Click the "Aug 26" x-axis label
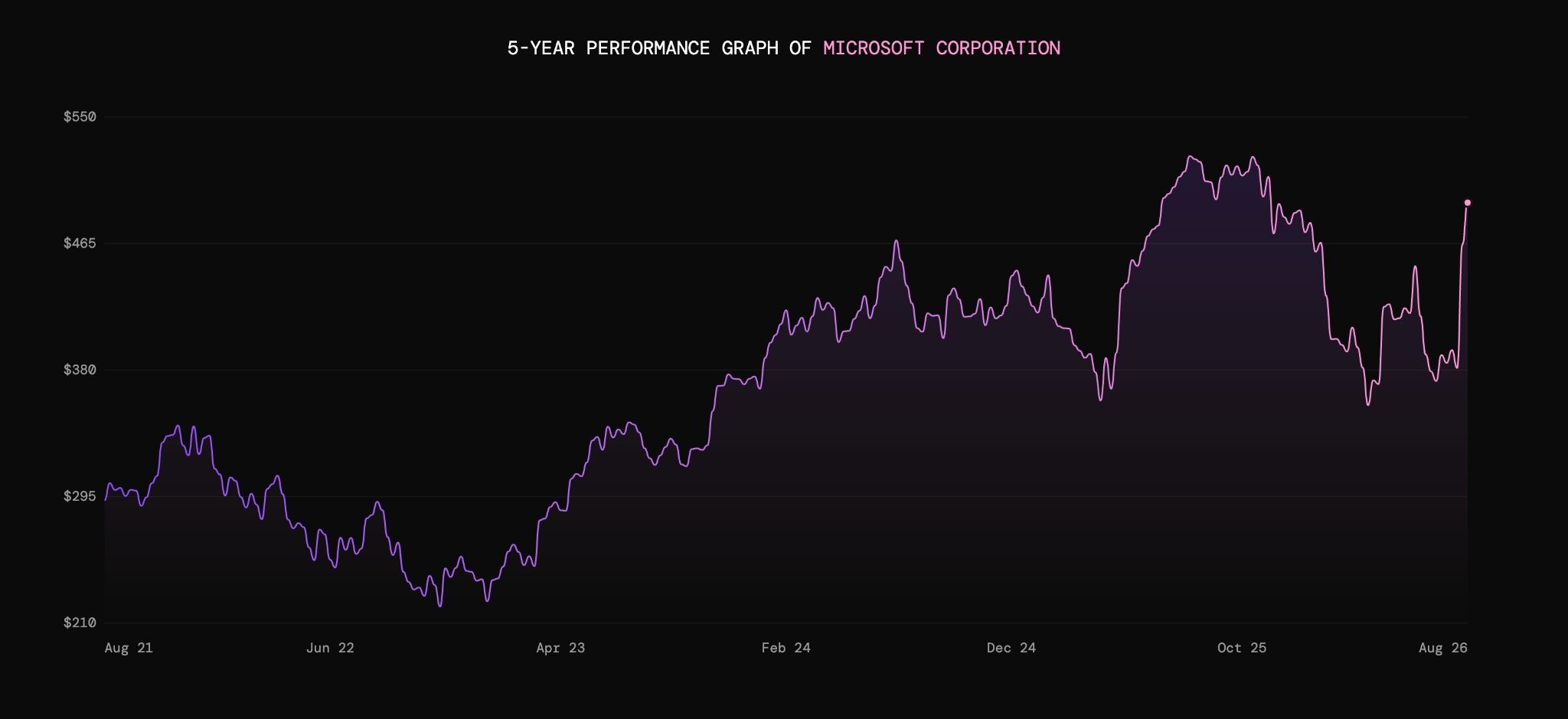 pyautogui.click(x=1443, y=648)
